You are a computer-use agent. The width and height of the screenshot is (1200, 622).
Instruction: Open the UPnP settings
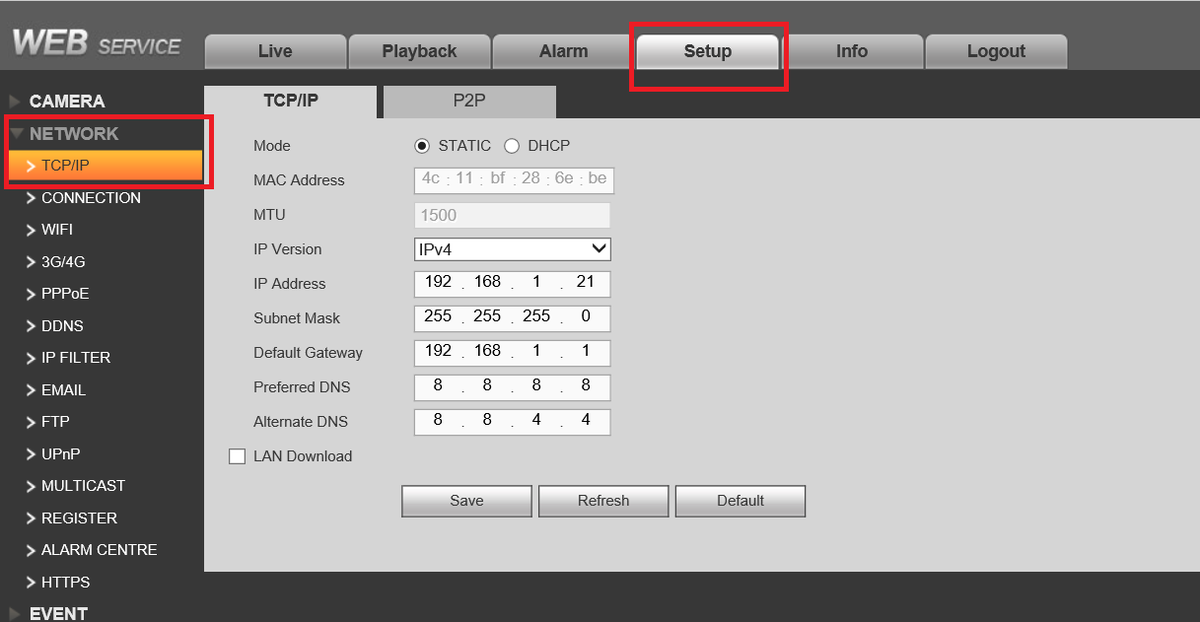pyautogui.click(x=58, y=453)
